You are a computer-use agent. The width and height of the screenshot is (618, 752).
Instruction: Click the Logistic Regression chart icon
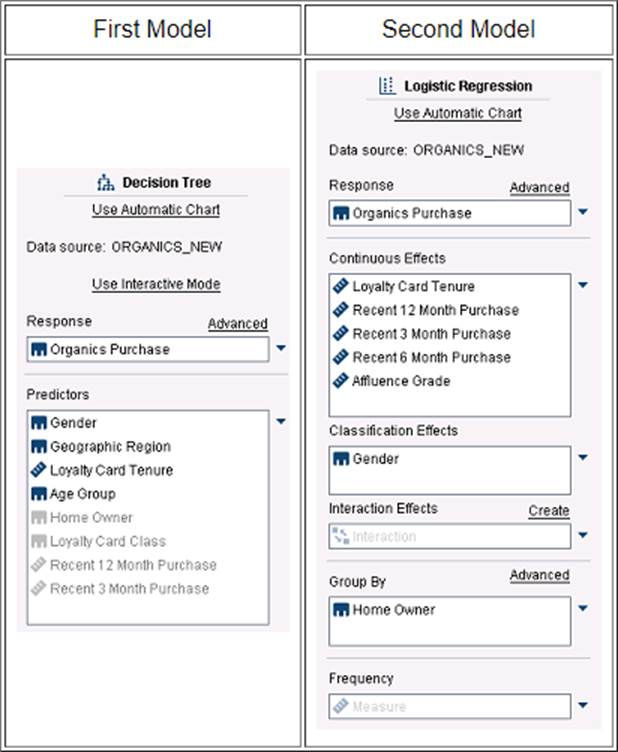click(x=387, y=86)
